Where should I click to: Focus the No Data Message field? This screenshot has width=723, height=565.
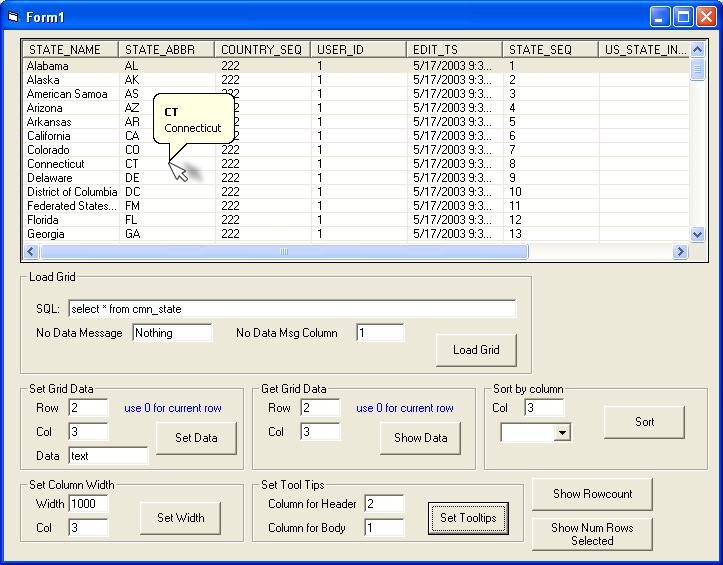pos(172,333)
